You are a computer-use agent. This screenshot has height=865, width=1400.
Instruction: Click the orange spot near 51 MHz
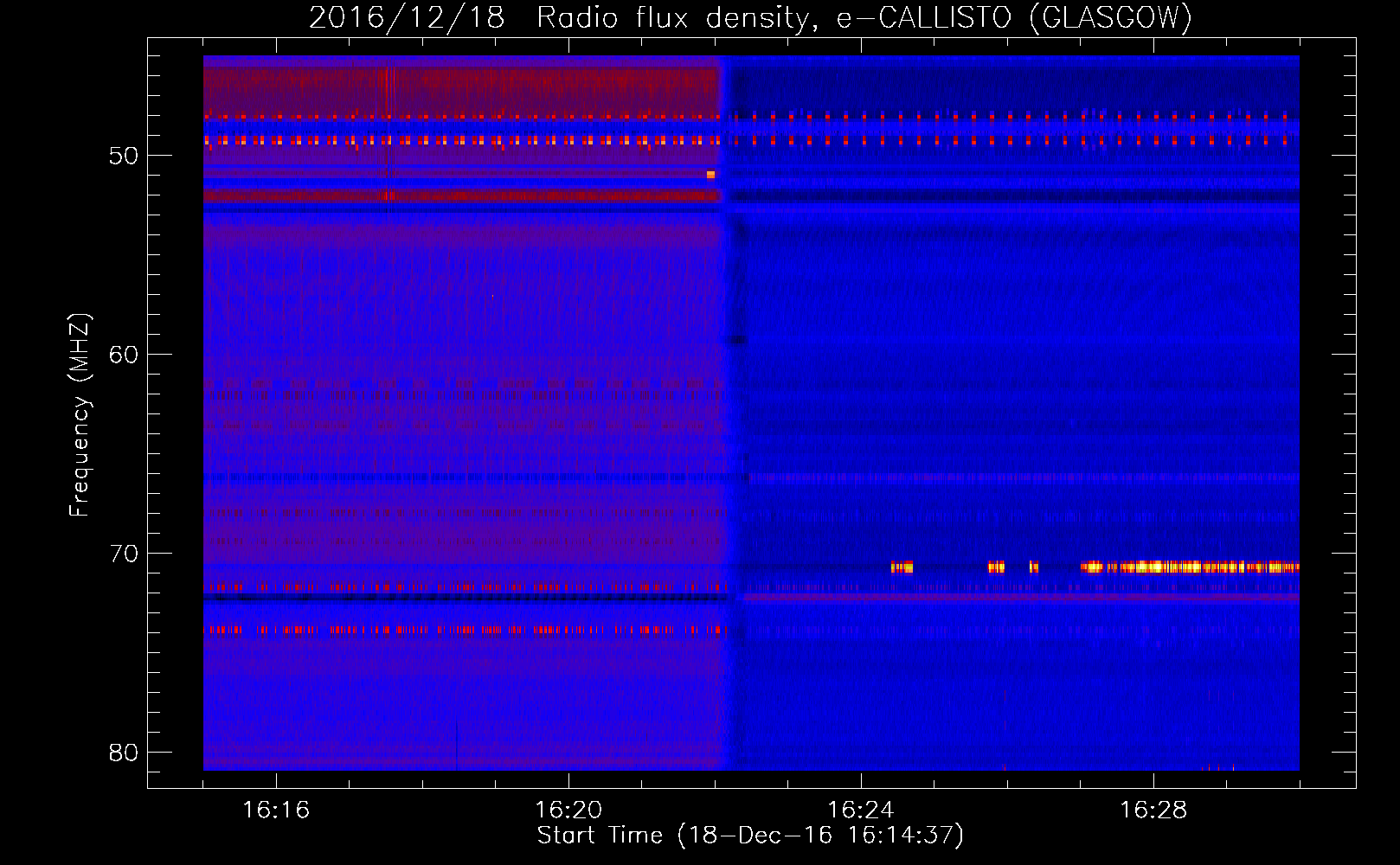coord(710,175)
